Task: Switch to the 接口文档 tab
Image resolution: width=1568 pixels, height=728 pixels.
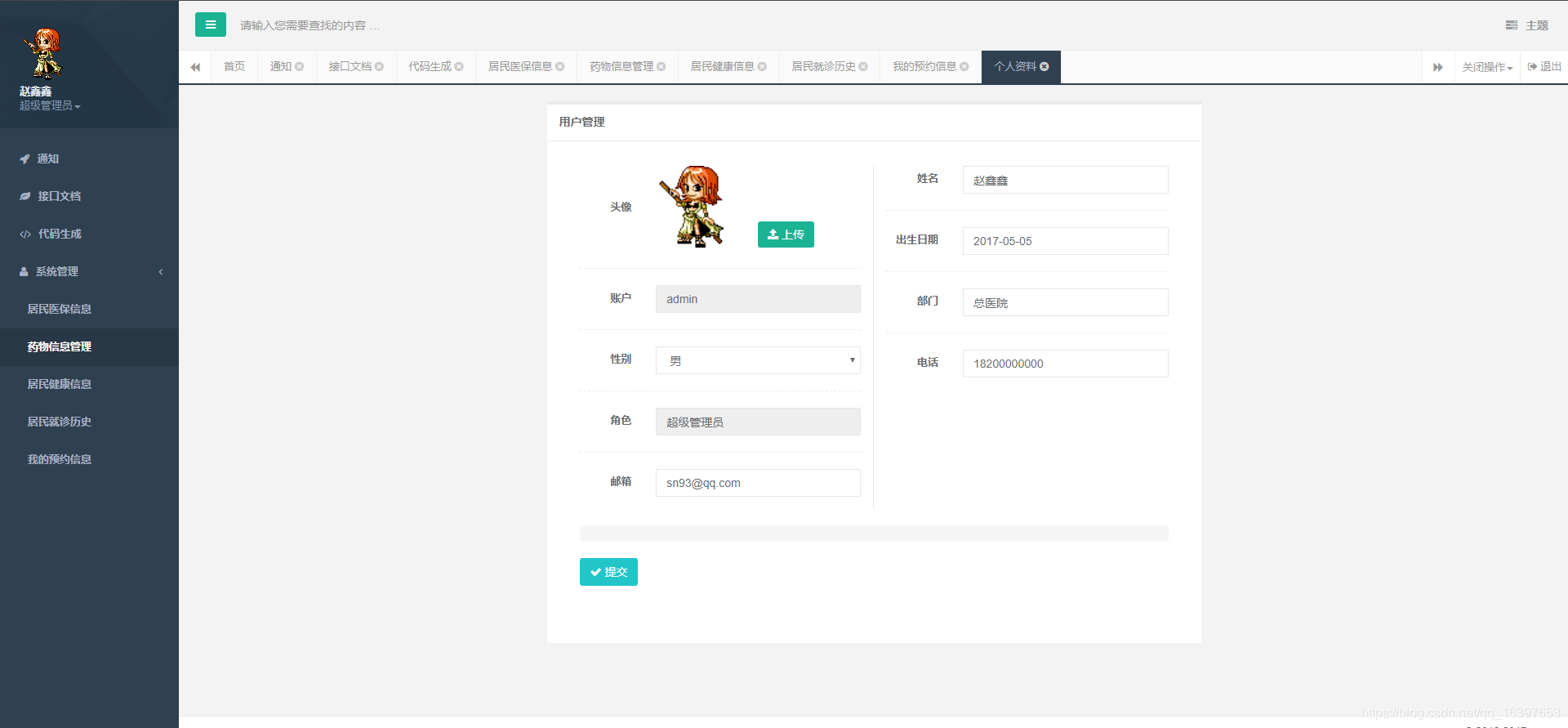Action: [350, 67]
